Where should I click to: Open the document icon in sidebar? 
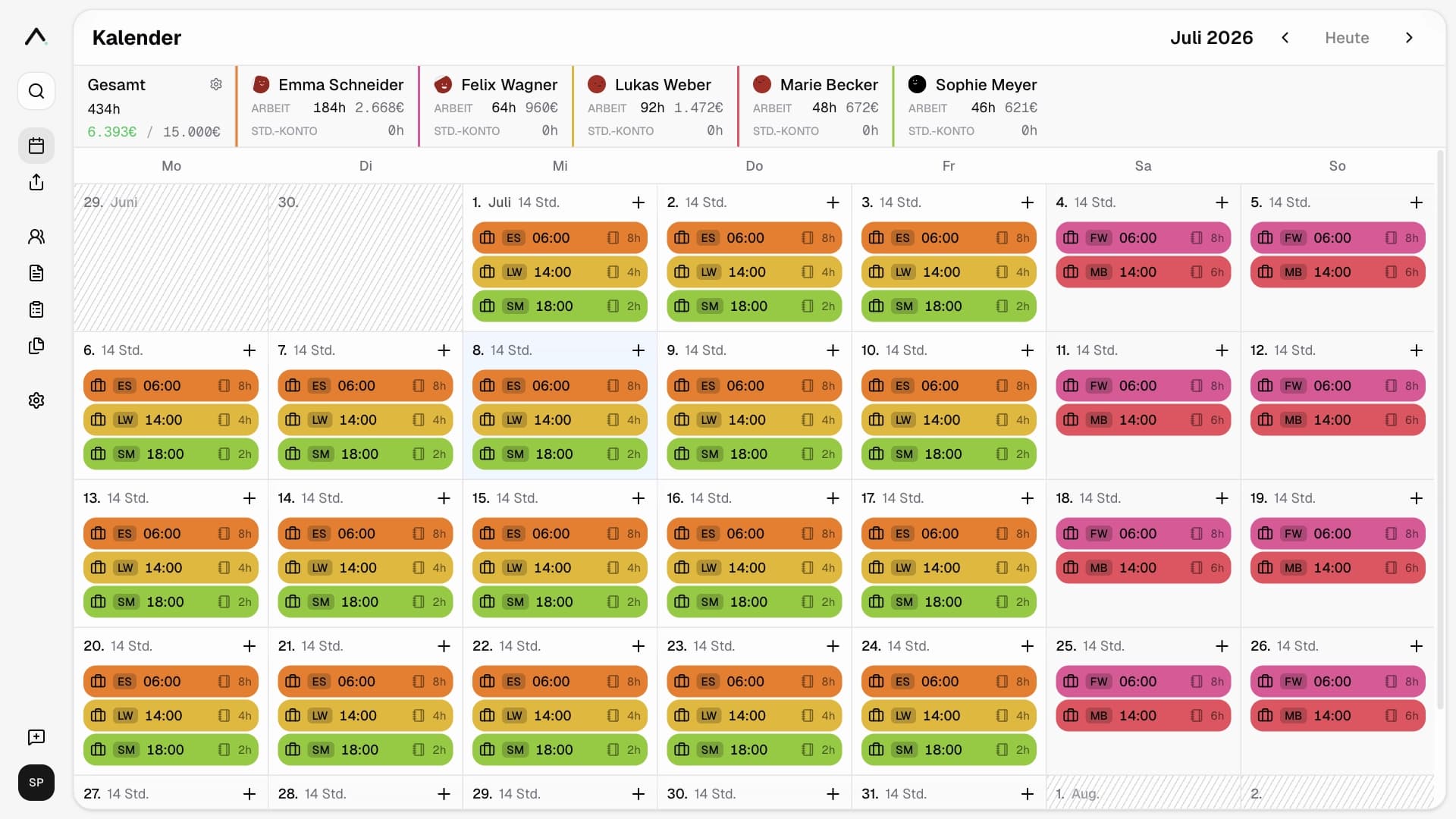(36, 273)
